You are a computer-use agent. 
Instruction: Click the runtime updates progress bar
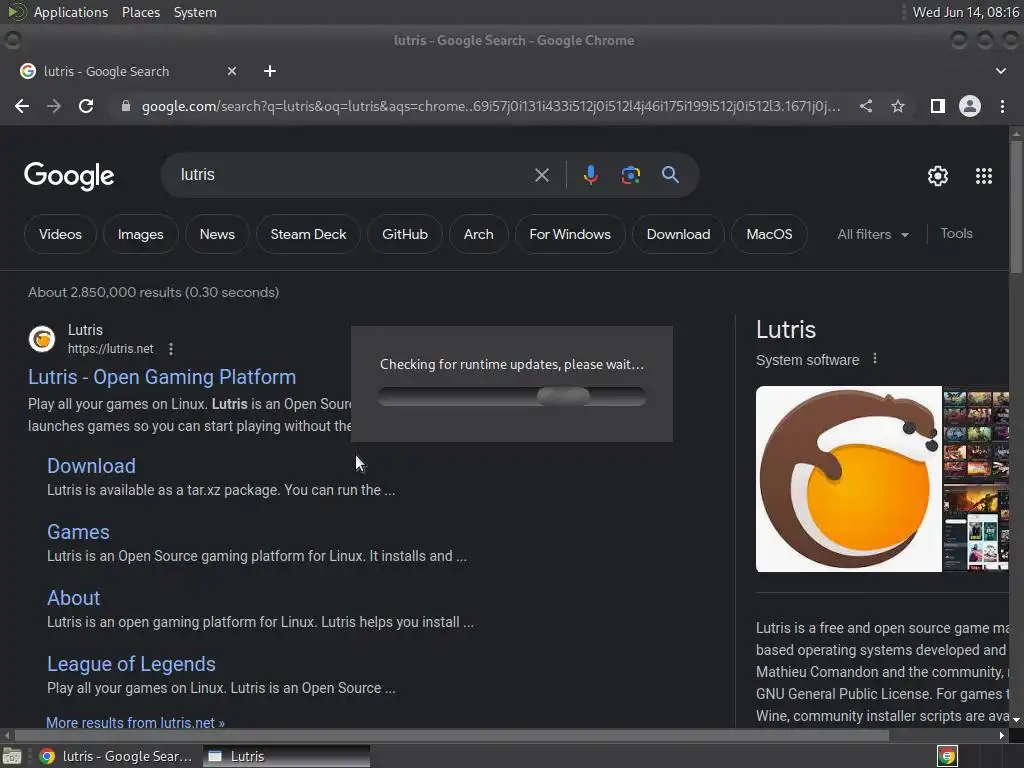(512, 396)
